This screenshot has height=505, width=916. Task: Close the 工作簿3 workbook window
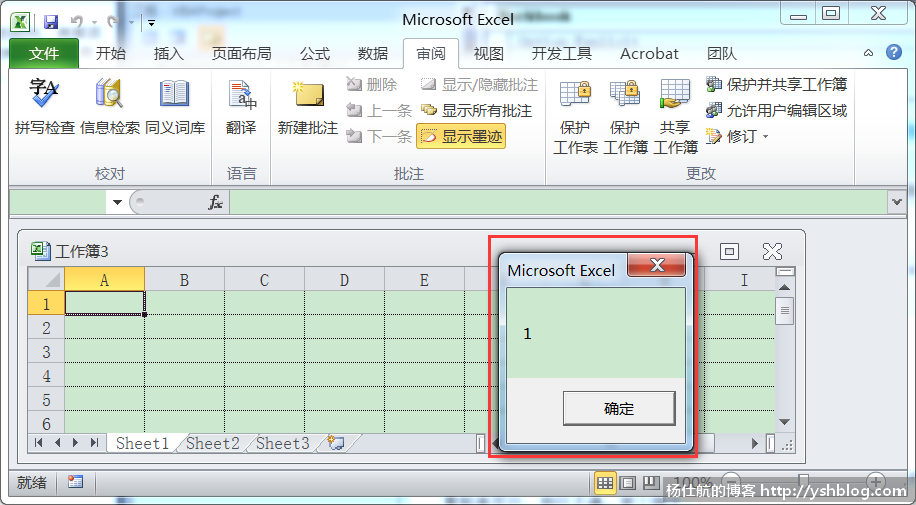click(772, 251)
